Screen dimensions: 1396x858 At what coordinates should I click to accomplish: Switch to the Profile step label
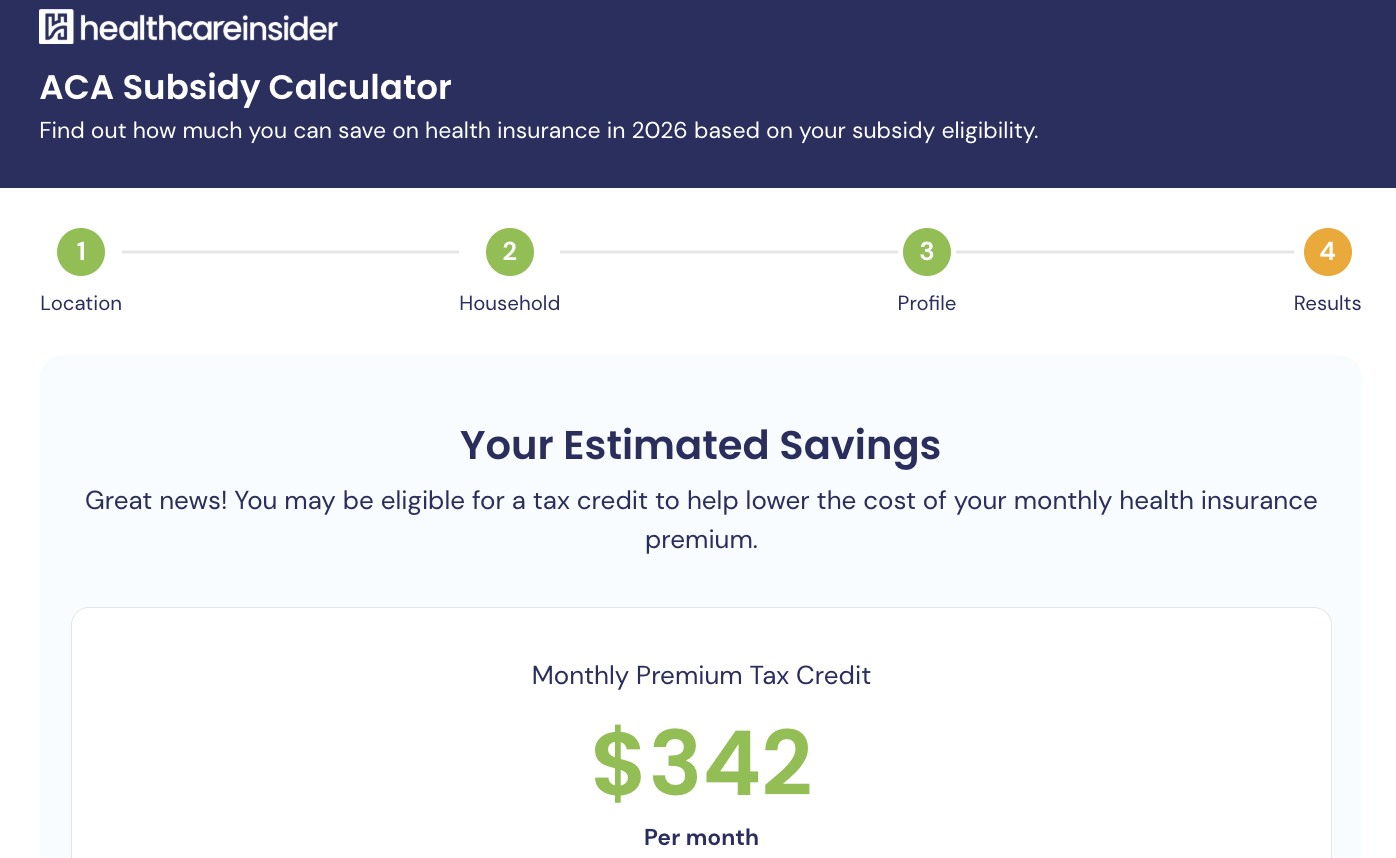pos(927,303)
